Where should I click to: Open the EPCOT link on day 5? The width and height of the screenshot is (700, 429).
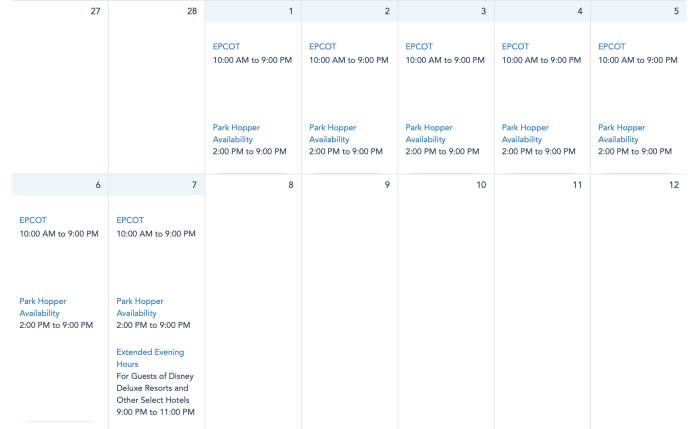coord(611,46)
